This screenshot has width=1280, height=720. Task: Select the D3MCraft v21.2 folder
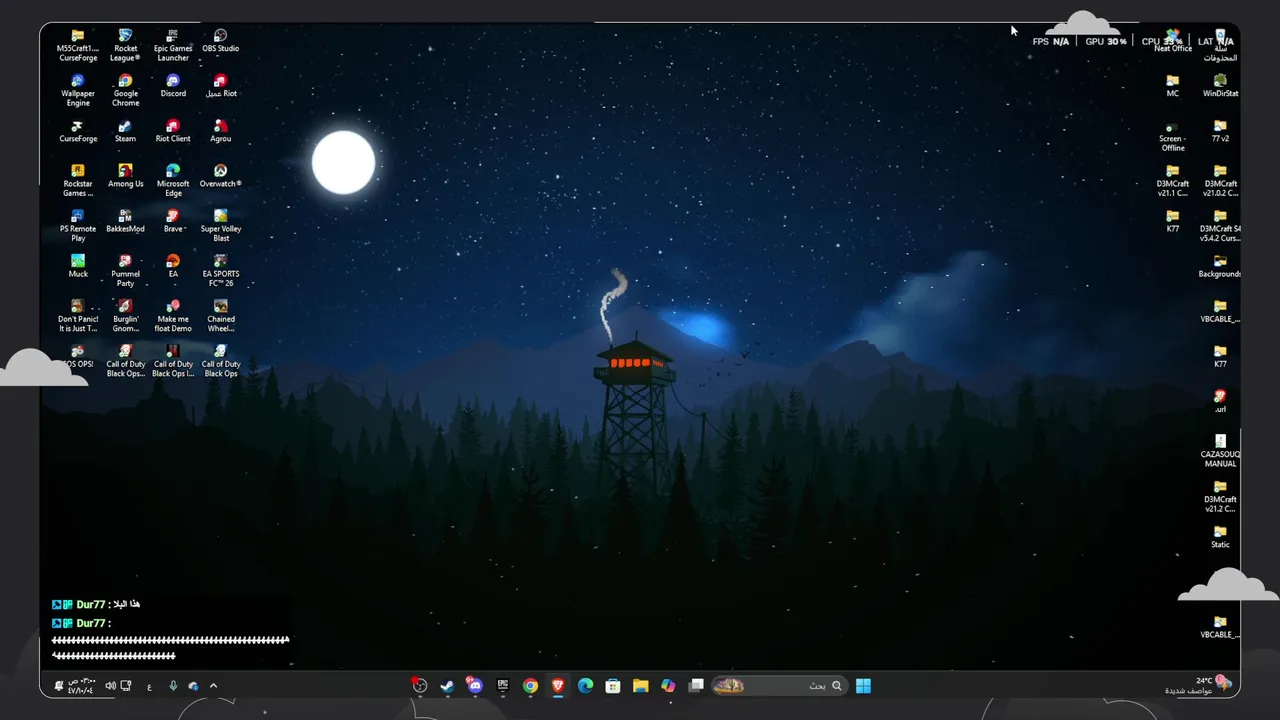(x=1220, y=495)
